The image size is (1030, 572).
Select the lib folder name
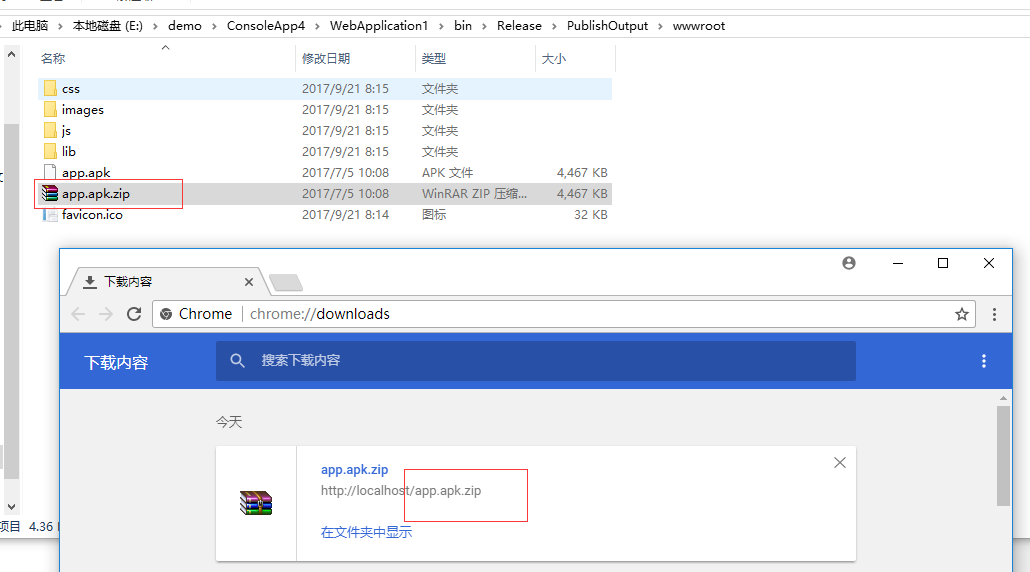tap(69, 152)
